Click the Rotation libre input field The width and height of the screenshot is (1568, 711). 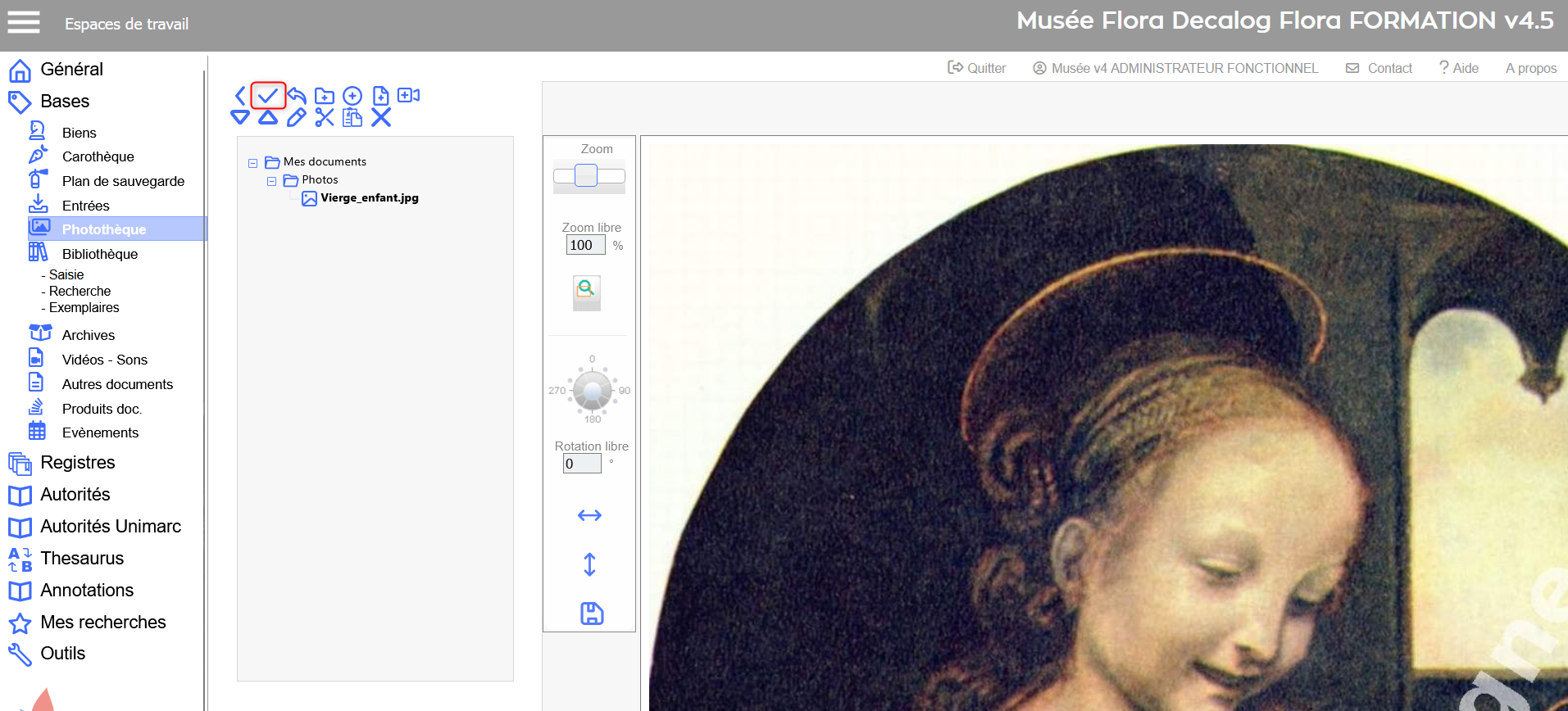click(582, 464)
